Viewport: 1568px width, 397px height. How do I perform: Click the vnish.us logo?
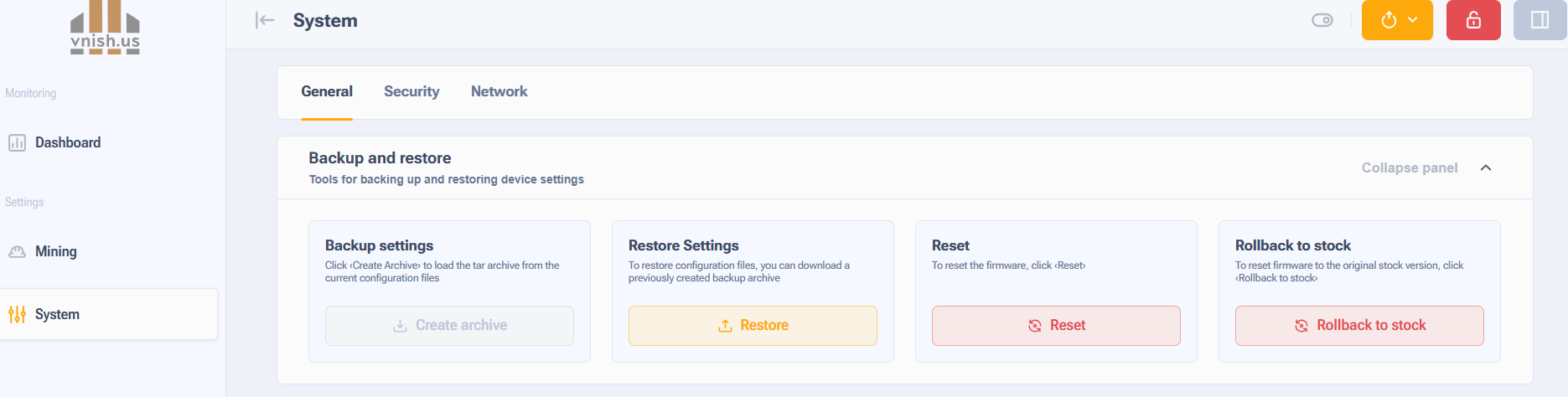pyautogui.click(x=105, y=28)
